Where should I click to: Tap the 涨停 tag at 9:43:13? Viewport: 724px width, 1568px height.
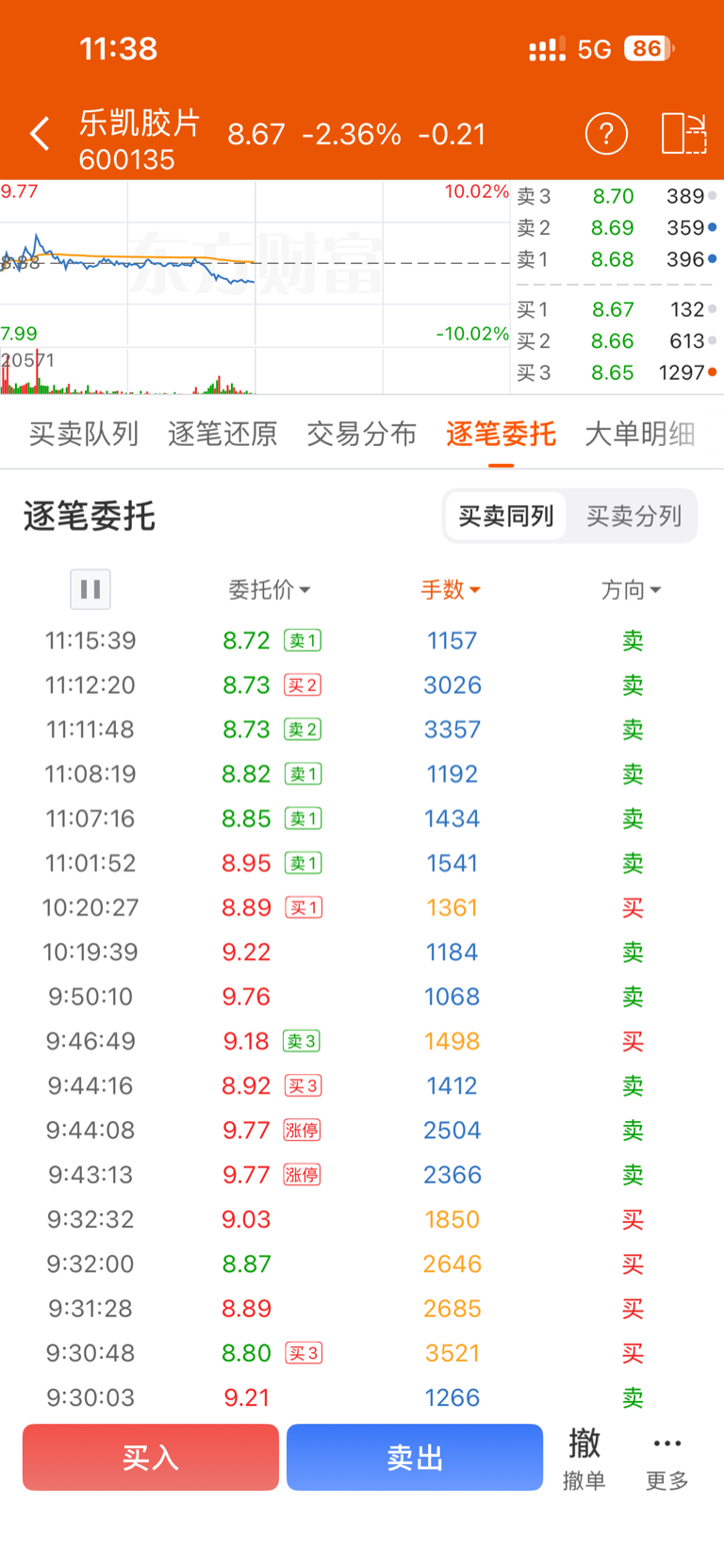point(303,1175)
